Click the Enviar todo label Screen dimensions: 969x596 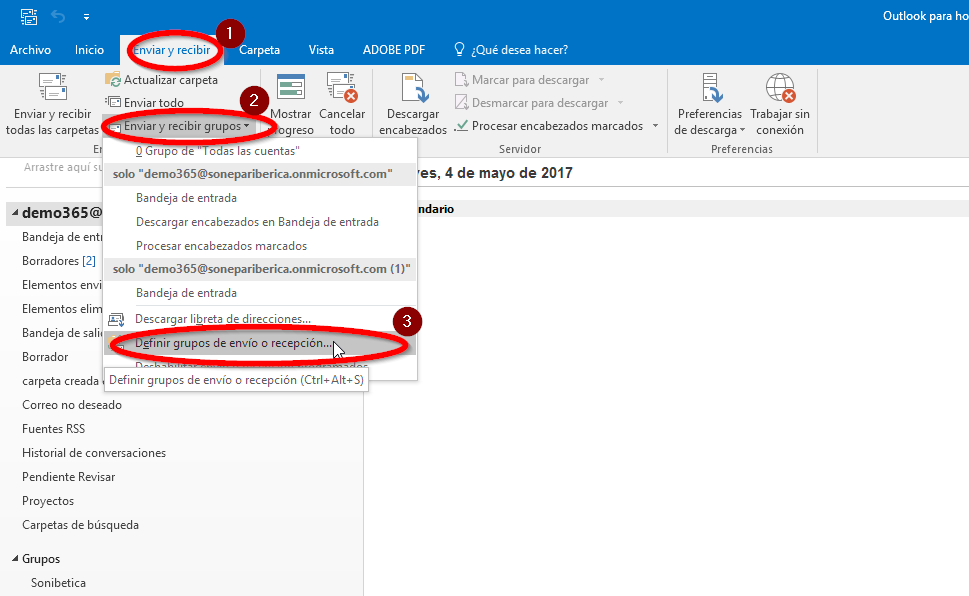pos(154,103)
